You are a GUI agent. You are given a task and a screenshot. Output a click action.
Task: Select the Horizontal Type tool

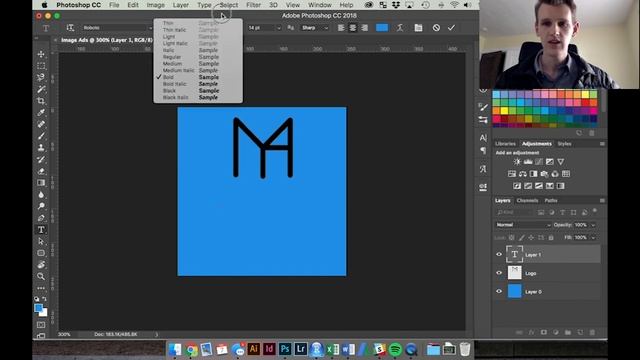pyautogui.click(x=41, y=230)
